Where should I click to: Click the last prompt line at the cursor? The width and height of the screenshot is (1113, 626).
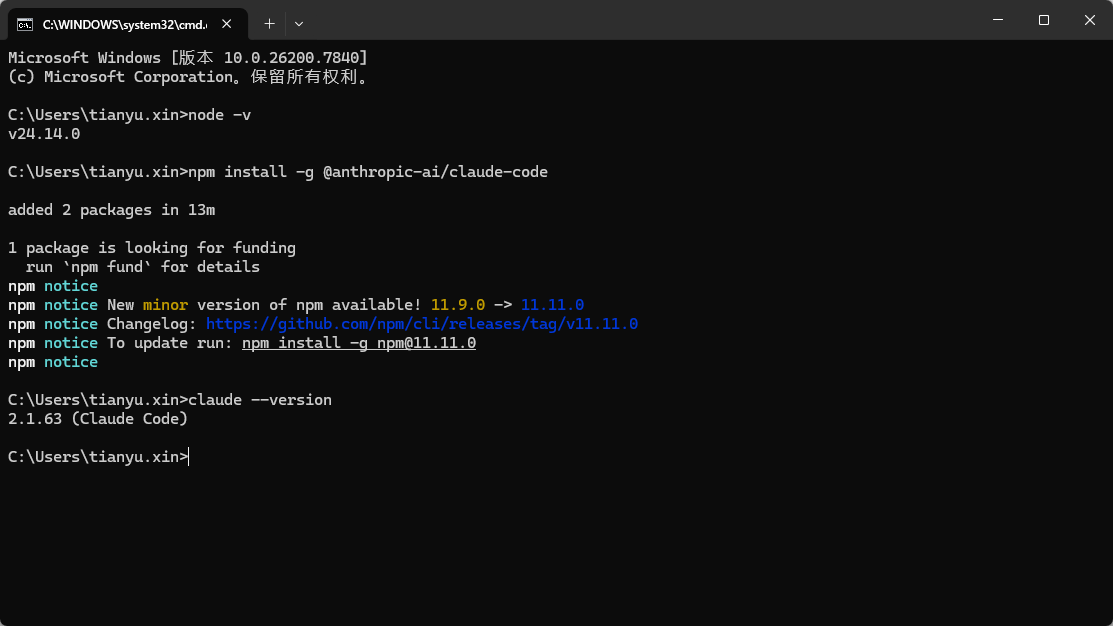pyautogui.click(x=98, y=456)
